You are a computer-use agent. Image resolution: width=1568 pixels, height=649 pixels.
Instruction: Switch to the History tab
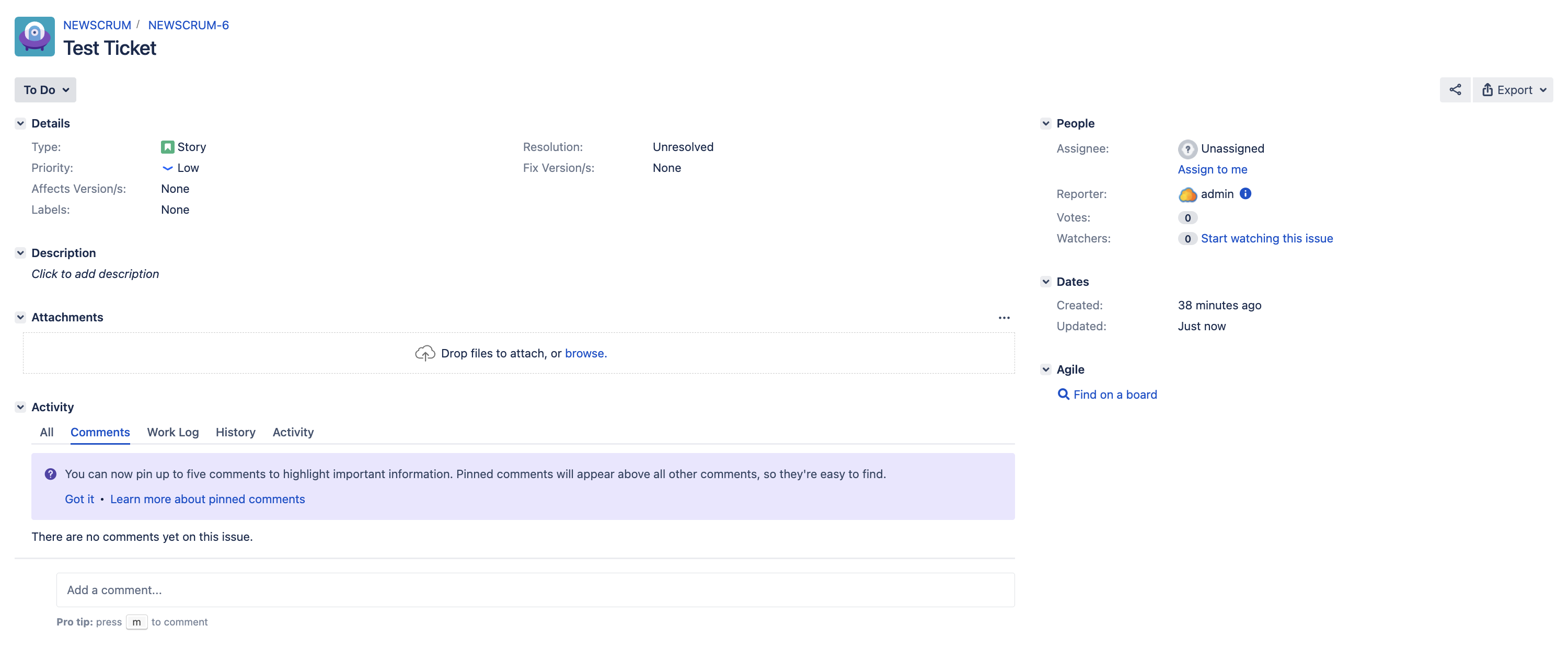coord(235,432)
